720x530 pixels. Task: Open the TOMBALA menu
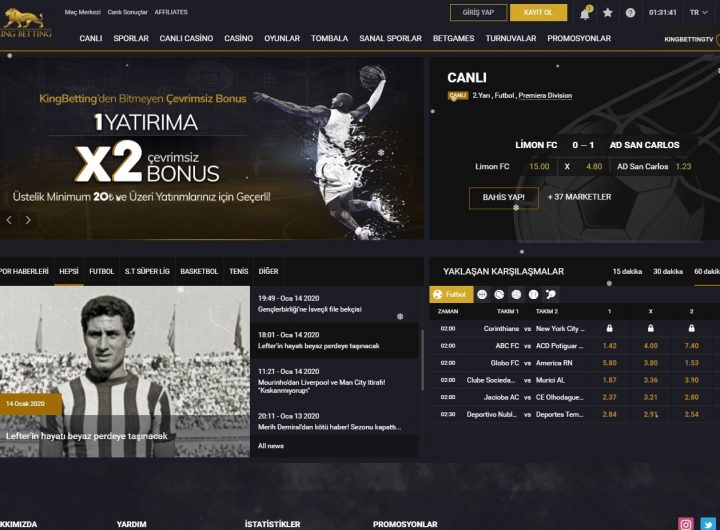[329, 39]
